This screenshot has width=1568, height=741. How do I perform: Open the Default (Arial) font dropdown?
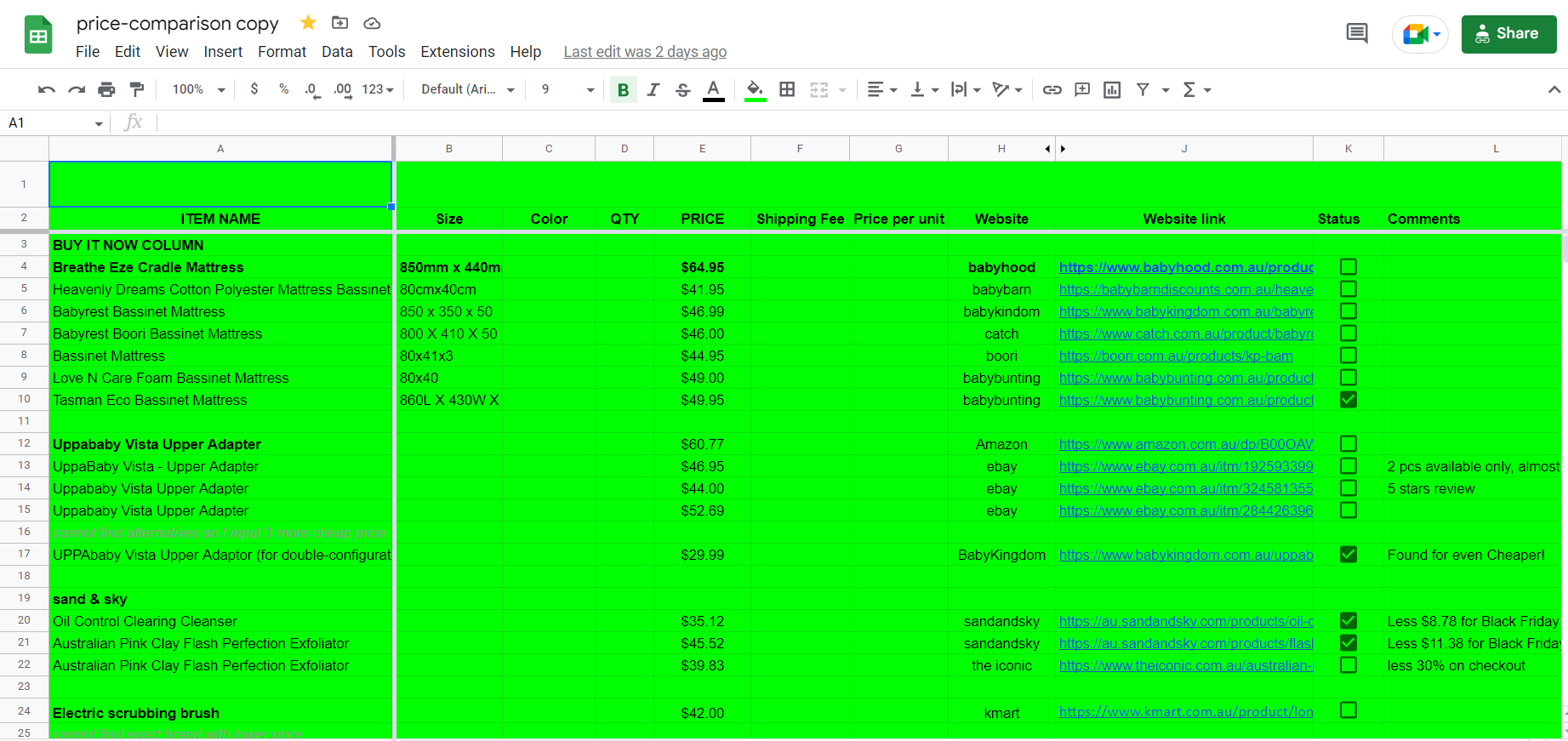tap(468, 89)
